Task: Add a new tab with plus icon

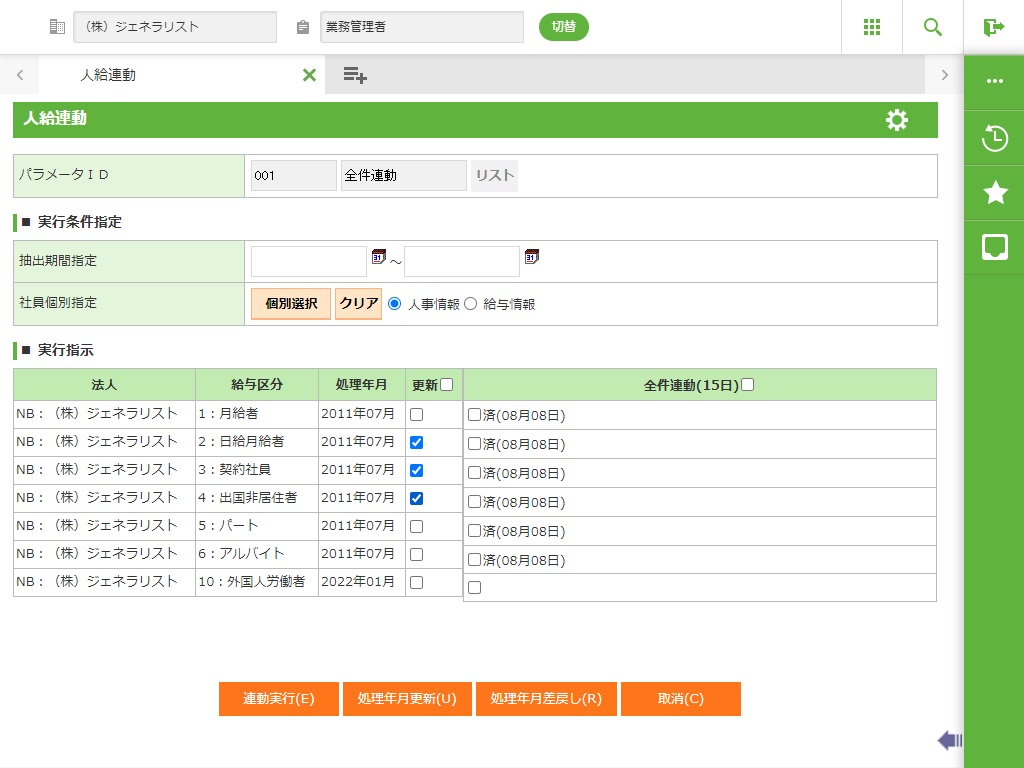Action: point(355,75)
